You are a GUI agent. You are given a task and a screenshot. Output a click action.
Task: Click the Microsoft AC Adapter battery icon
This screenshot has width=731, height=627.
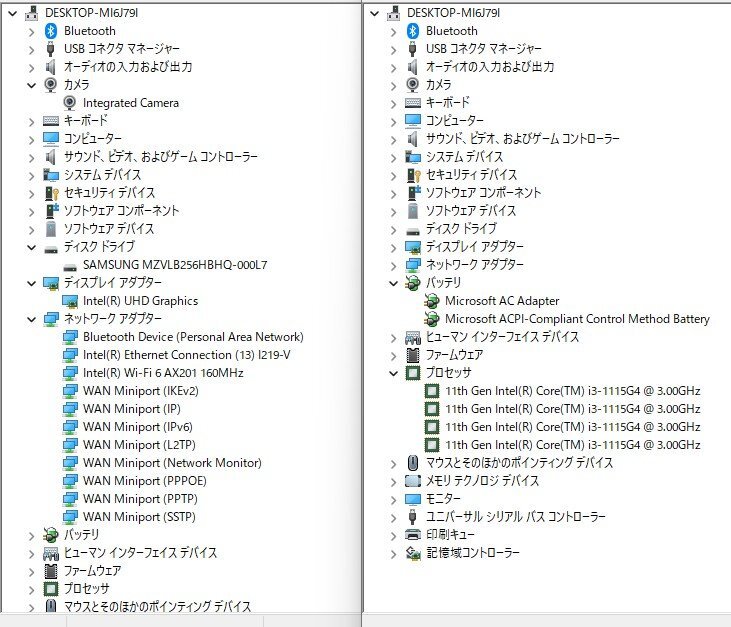tap(432, 301)
